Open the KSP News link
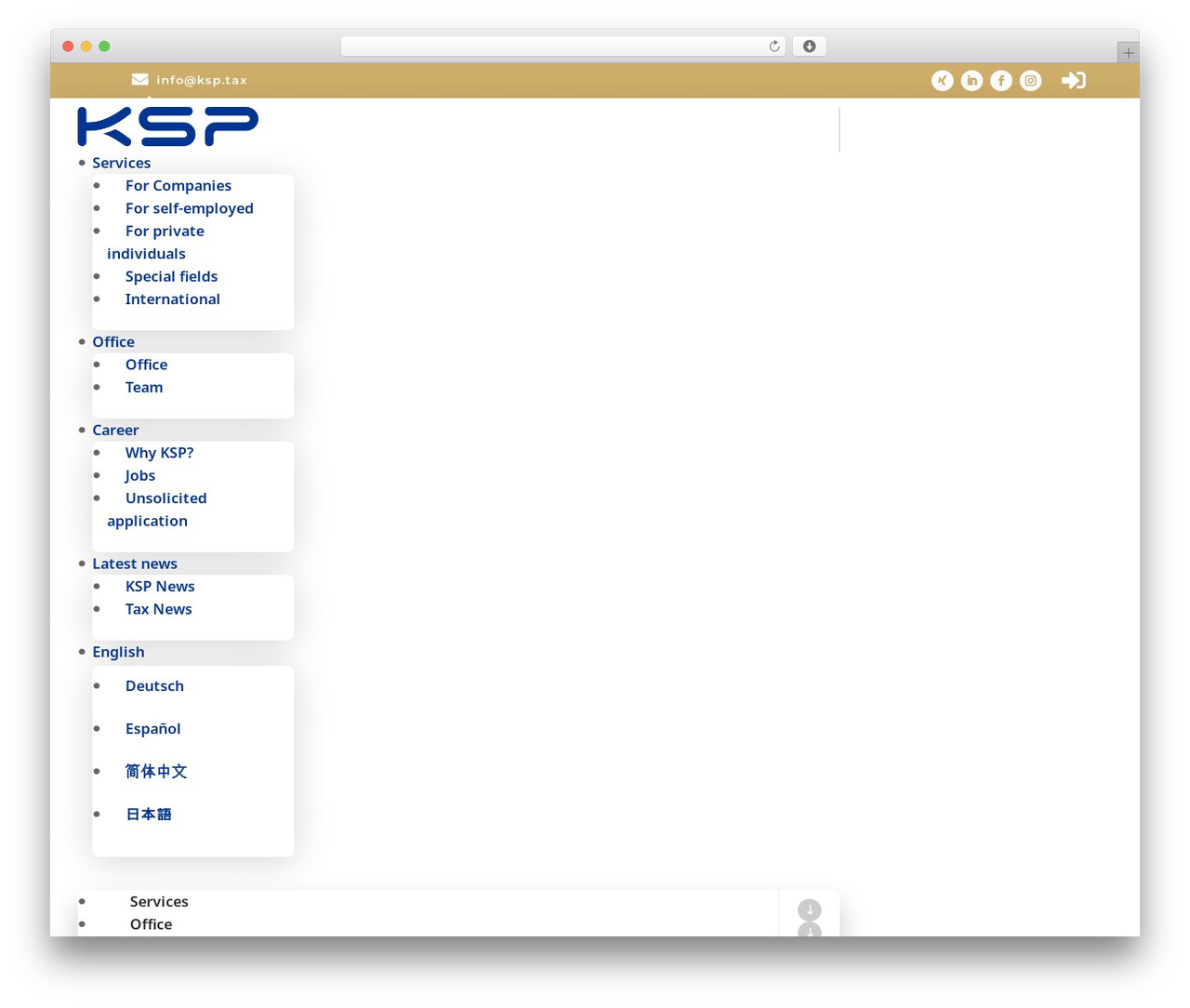 click(160, 587)
